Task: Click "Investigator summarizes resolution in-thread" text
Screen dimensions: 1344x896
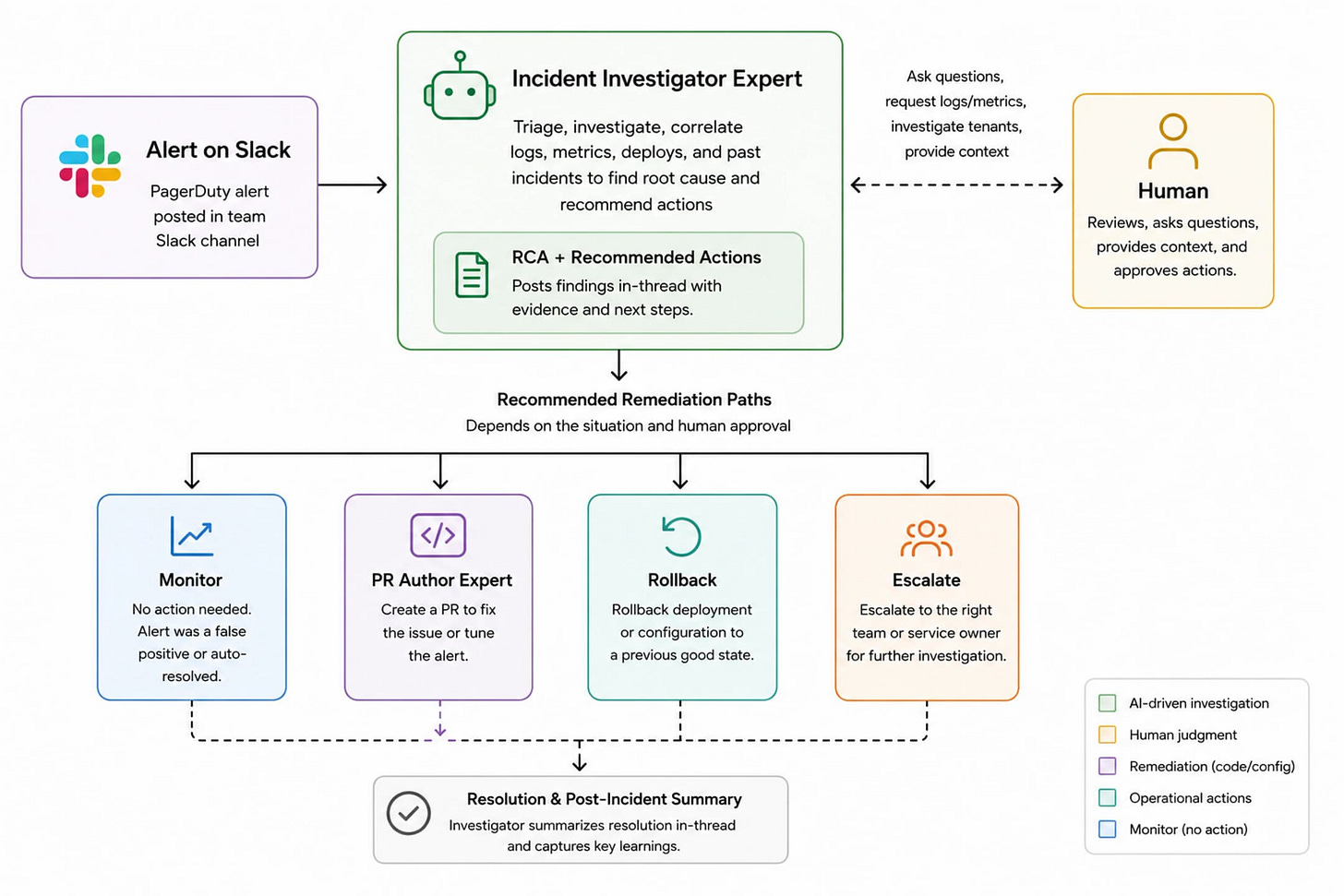Action: coord(593,836)
